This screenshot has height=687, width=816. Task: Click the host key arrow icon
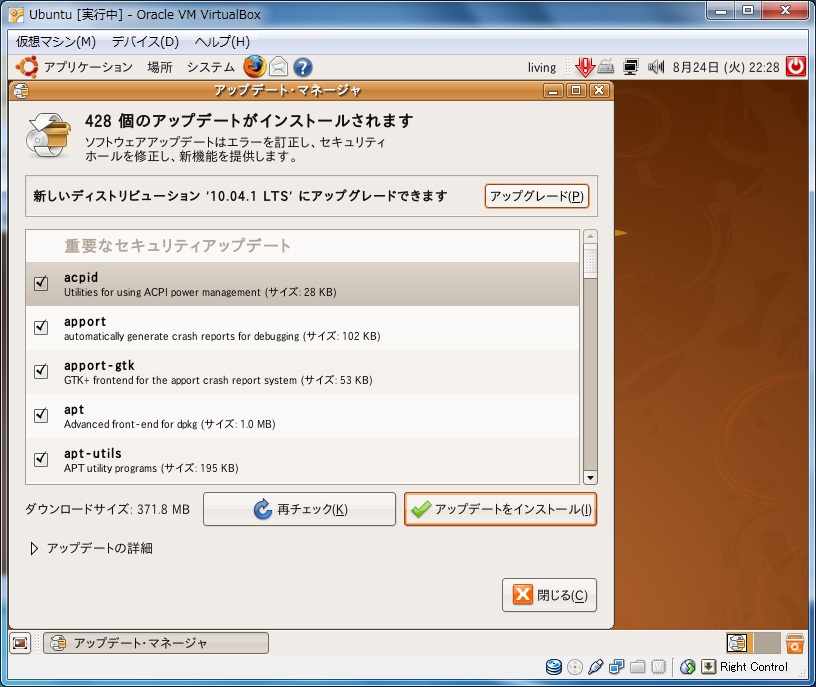(x=708, y=667)
